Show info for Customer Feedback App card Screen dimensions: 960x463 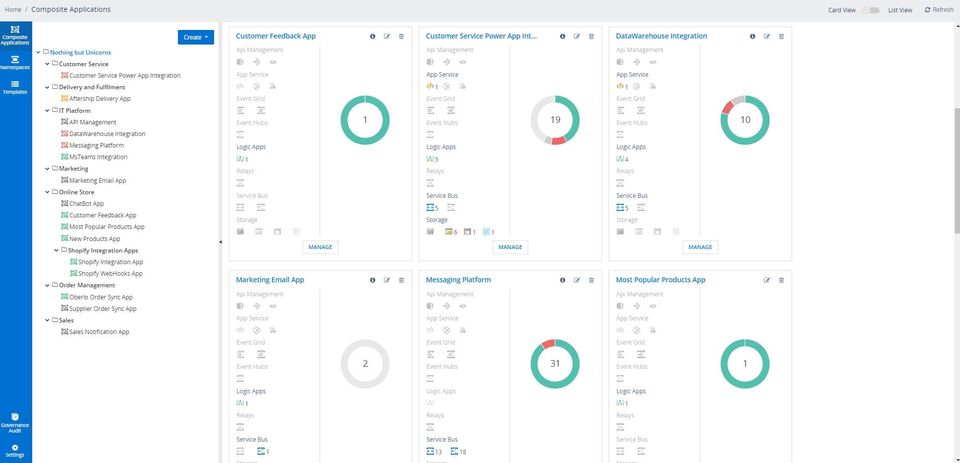[x=372, y=37]
